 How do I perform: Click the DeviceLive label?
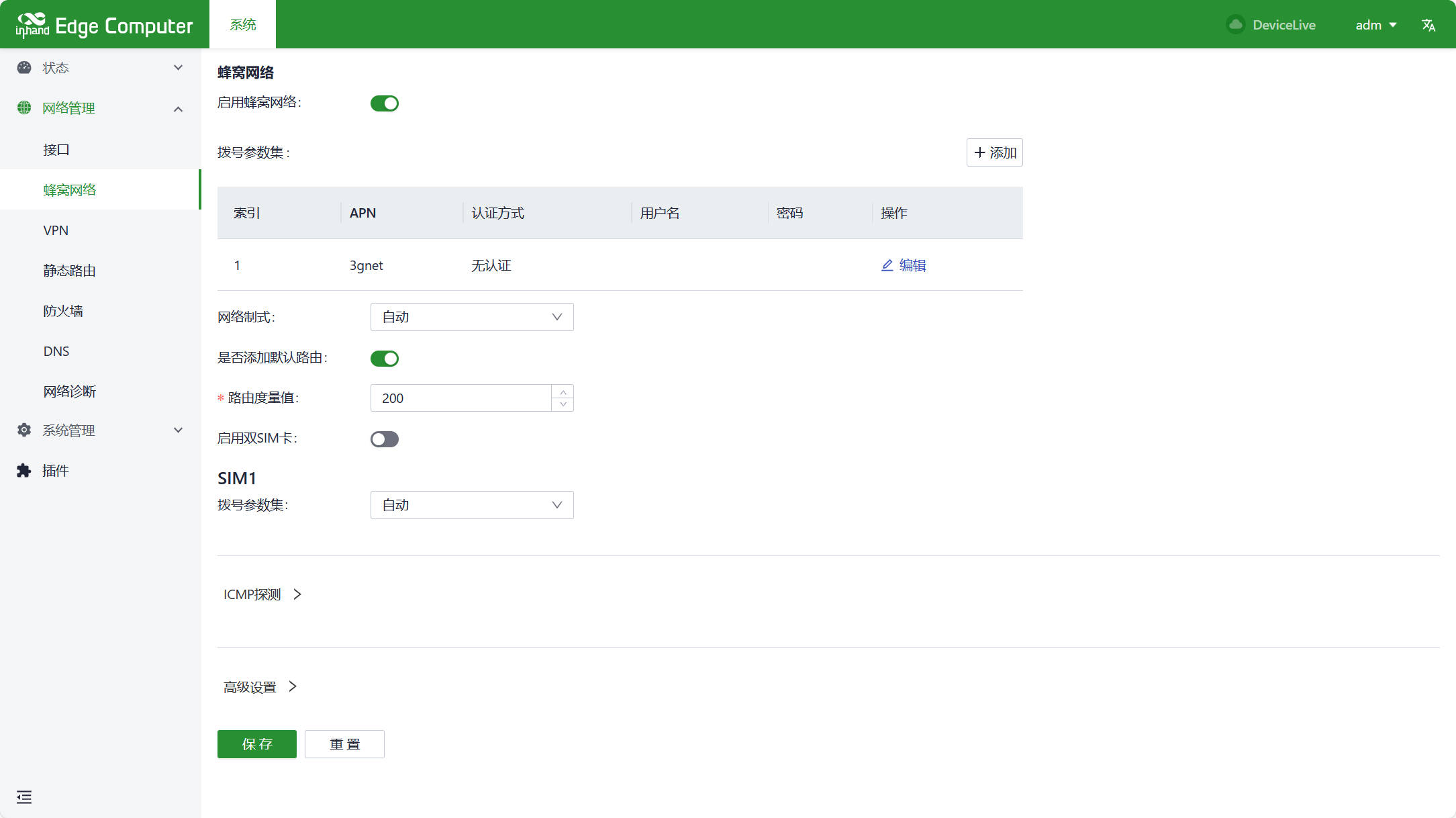click(x=1284, y=25)
